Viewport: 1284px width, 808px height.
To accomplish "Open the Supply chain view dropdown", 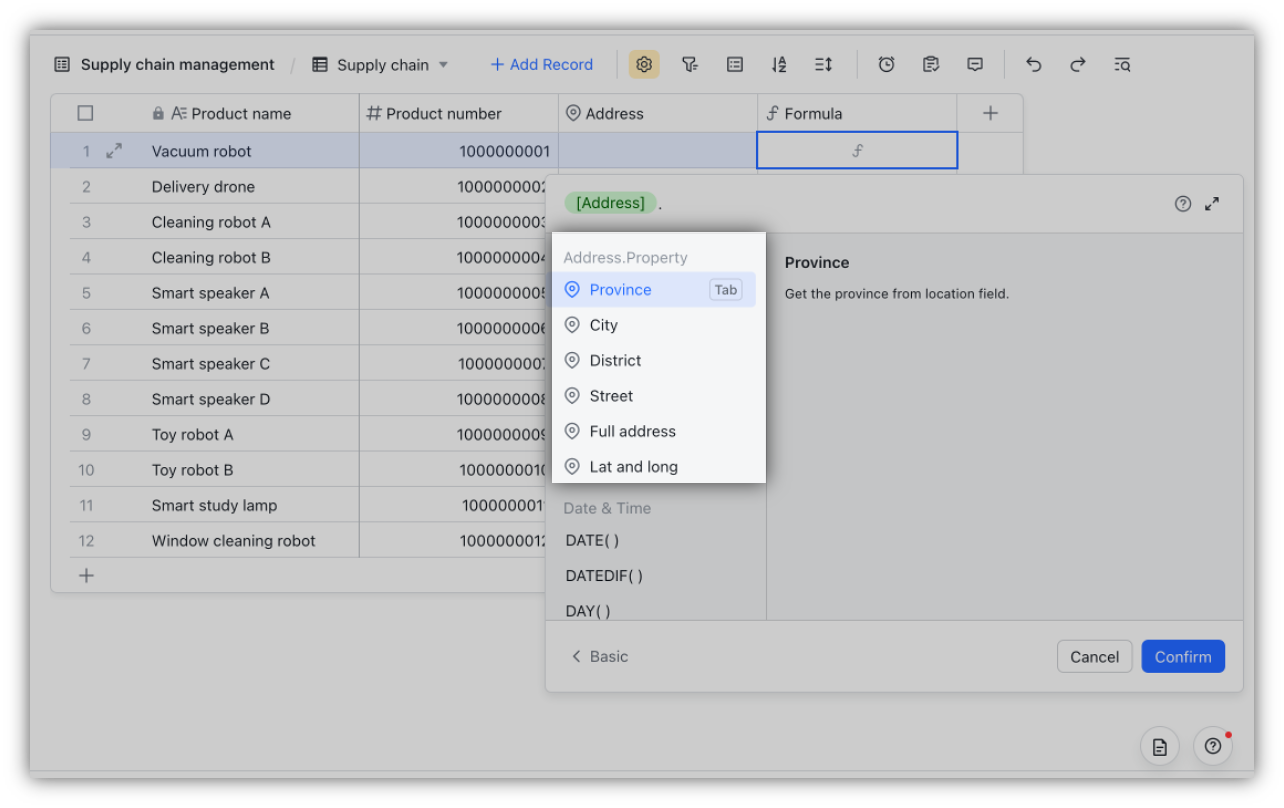I will [380, 65].
